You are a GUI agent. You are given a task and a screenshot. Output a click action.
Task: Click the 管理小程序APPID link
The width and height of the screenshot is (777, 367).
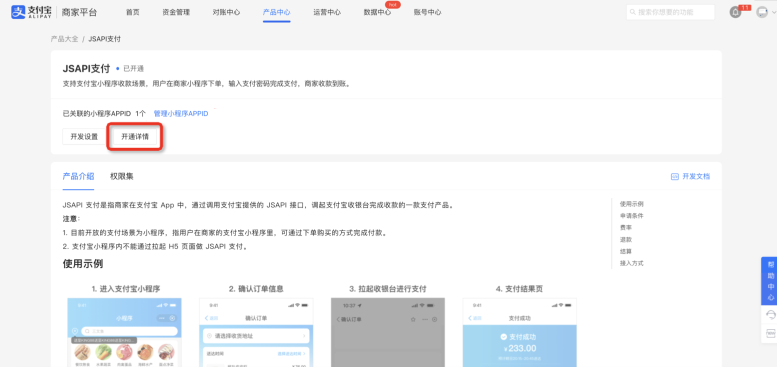click(x=181, y=113)
